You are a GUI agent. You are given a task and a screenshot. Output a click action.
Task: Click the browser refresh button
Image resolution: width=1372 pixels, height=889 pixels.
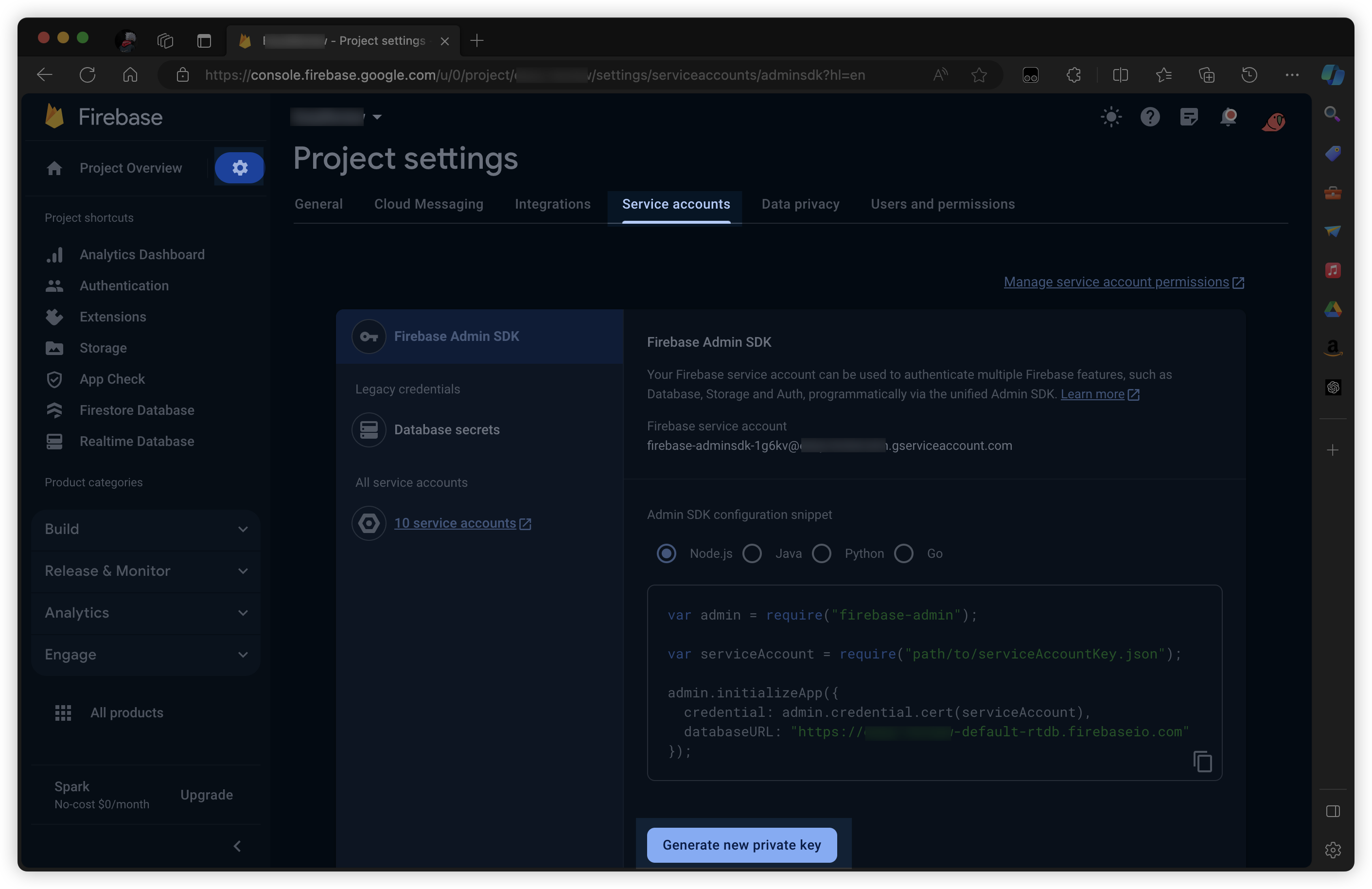88,75
